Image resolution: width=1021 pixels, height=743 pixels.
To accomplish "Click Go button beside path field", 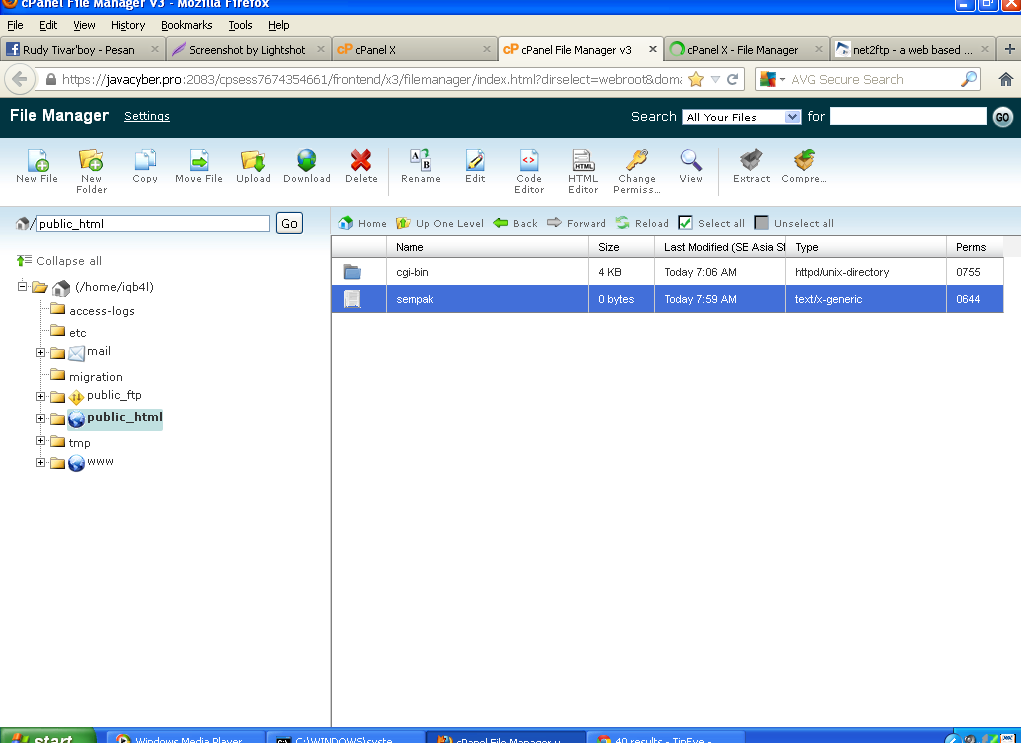I will tap(289, 224).
